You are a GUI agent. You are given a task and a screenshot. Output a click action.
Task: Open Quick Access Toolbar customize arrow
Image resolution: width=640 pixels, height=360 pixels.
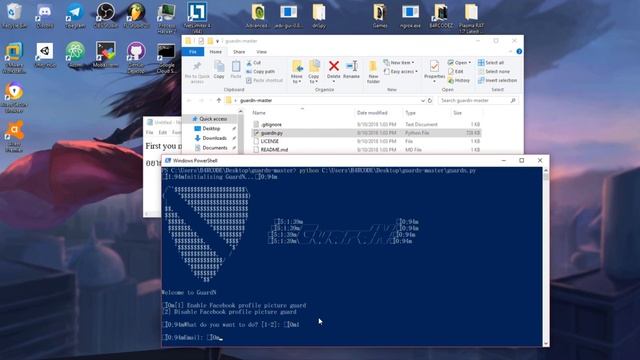click(218, 41)
